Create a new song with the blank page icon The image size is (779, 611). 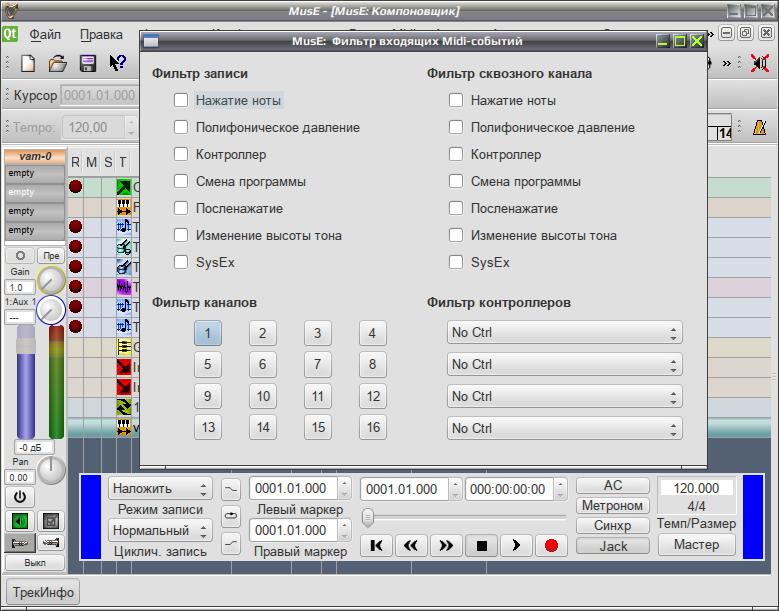pyautogui.click(x=28, y=63)
